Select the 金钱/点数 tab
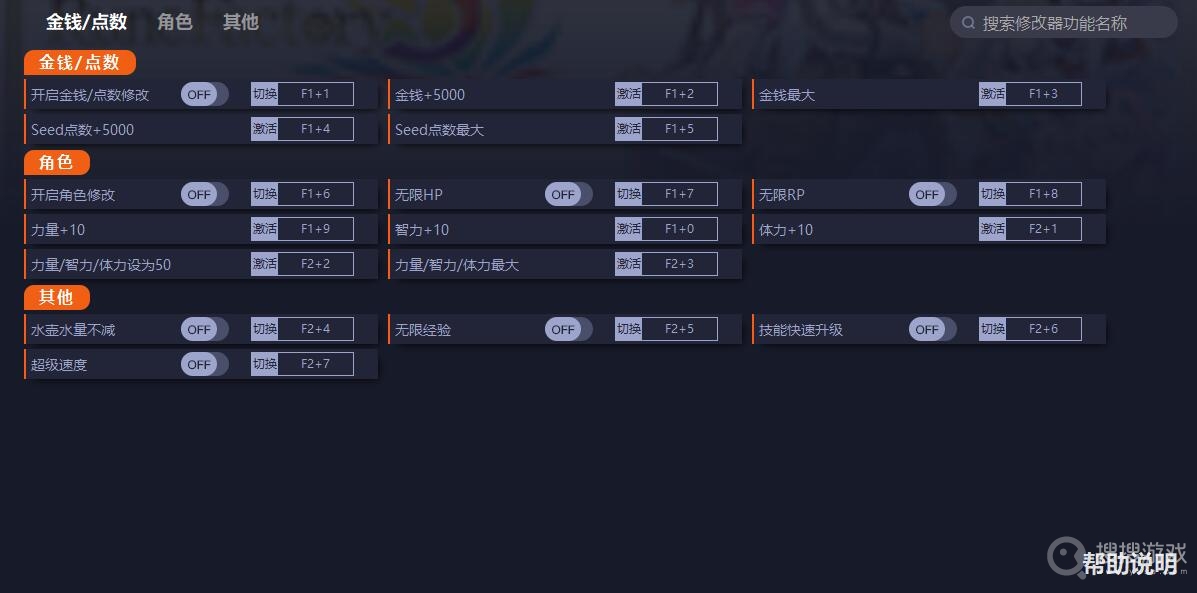The height and width of the screenshot is (593, 1197). [87, 22]
